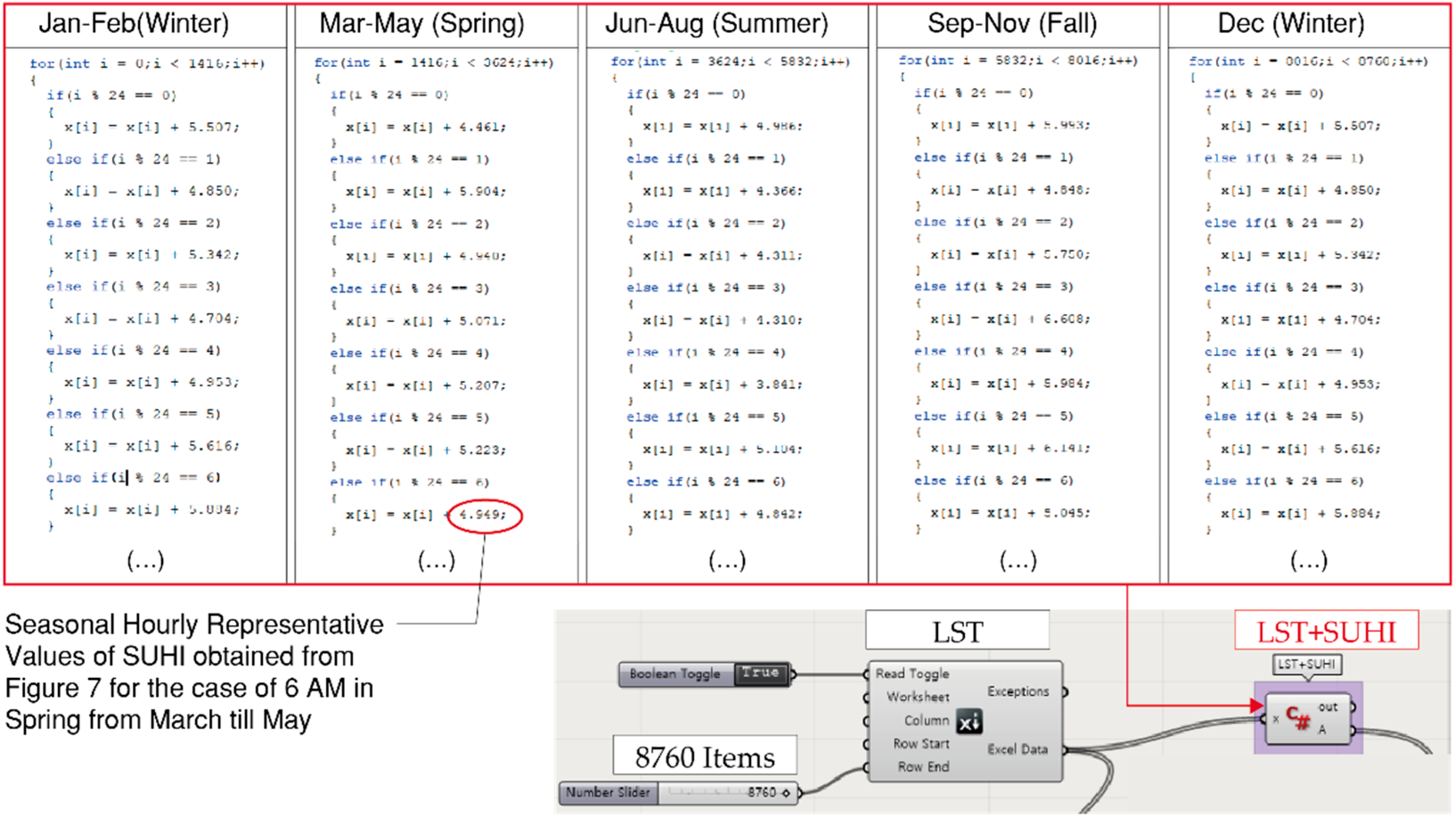The height and width of the screenshot is (821, 1456).
Task: Click the A output of C# component
Action: pos(1322,730)
